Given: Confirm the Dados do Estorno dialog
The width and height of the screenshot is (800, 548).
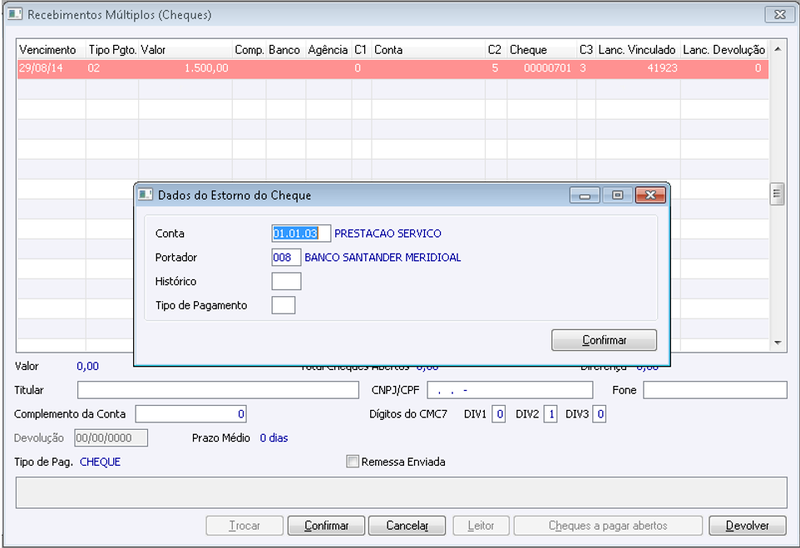Looking at the screenshot, I should pos(604,340).
